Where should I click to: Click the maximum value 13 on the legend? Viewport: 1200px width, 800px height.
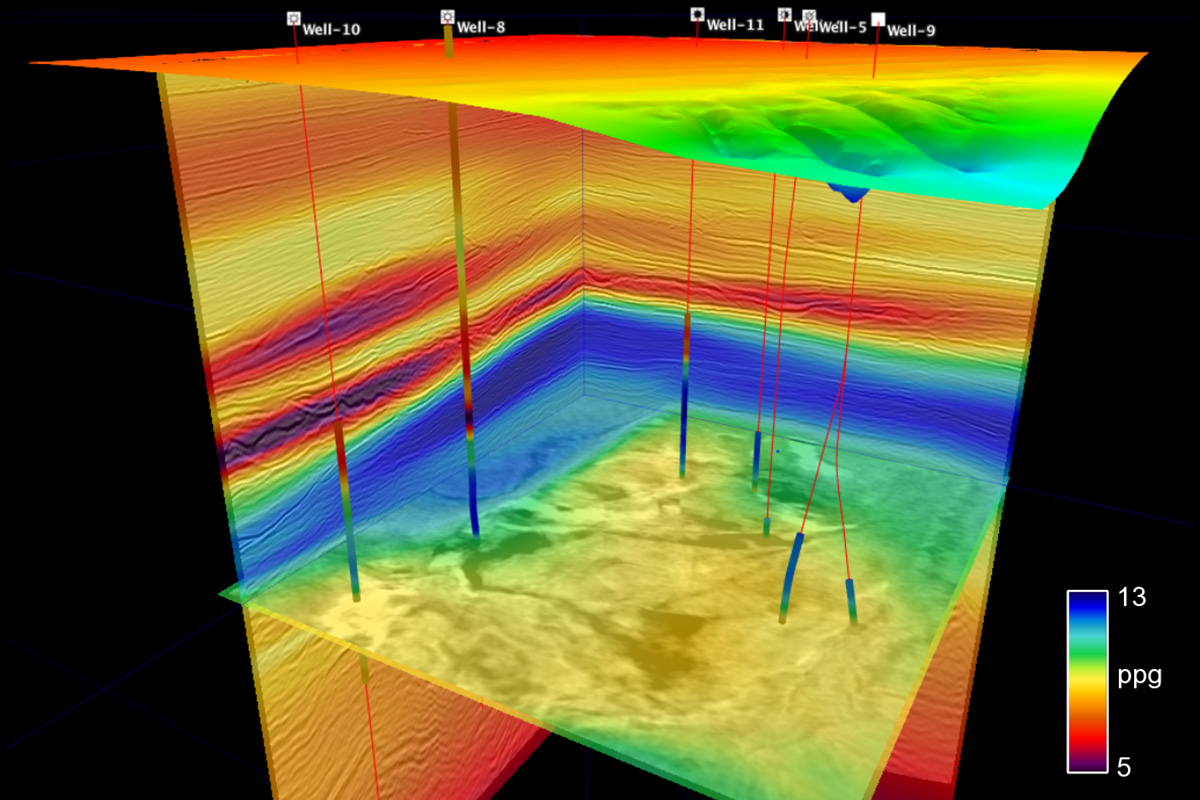1132,599
